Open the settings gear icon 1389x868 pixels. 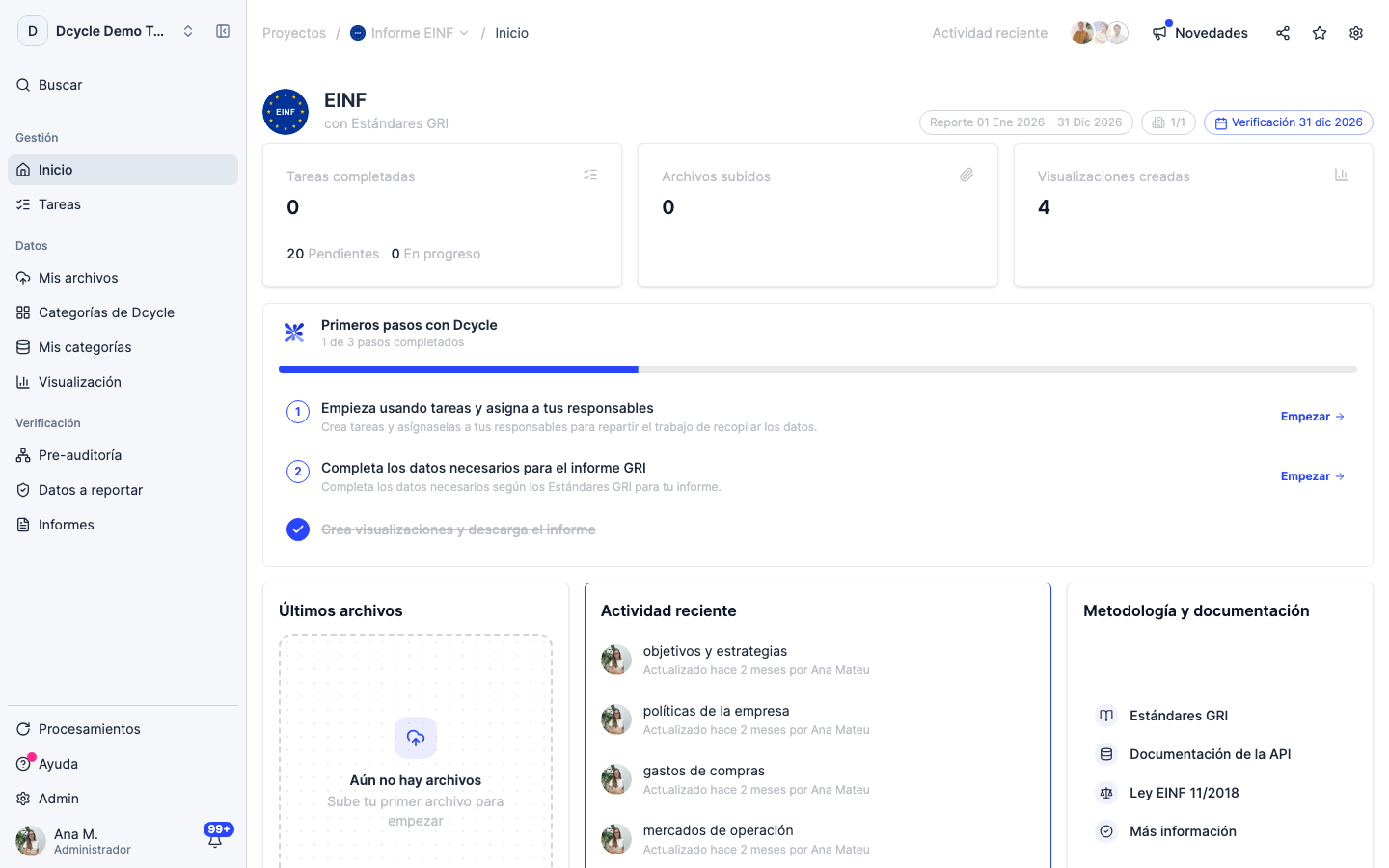click(x=1356, y=33)
